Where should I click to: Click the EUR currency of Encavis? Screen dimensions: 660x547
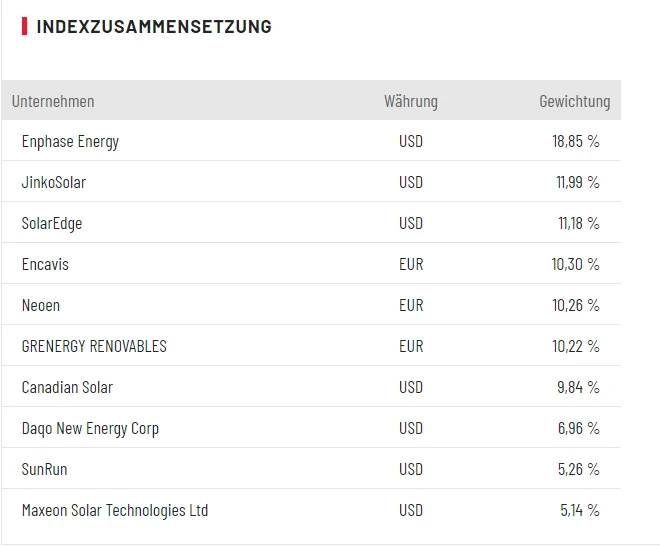[x=410, y=264]
